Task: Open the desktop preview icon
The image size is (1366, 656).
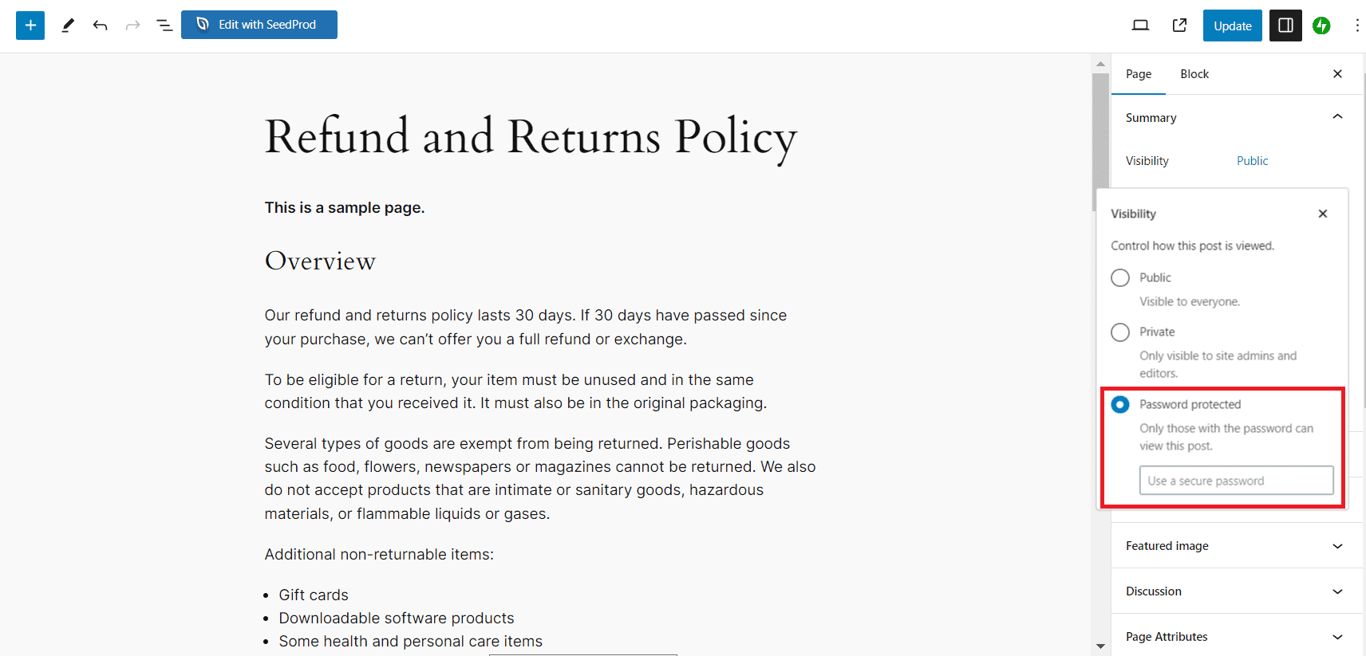Action: (1140, 24)
